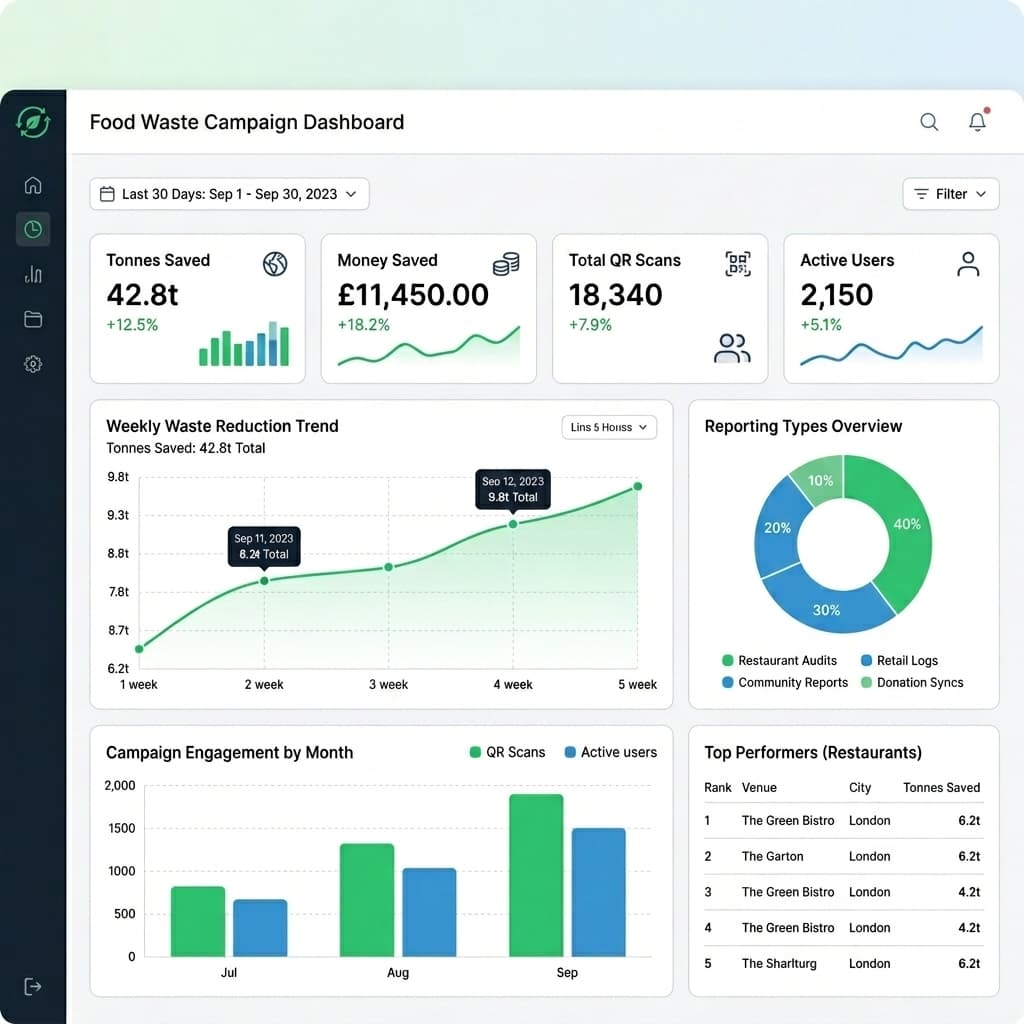Click the two-people icon on QR Scans card

(x=732, y=348)
